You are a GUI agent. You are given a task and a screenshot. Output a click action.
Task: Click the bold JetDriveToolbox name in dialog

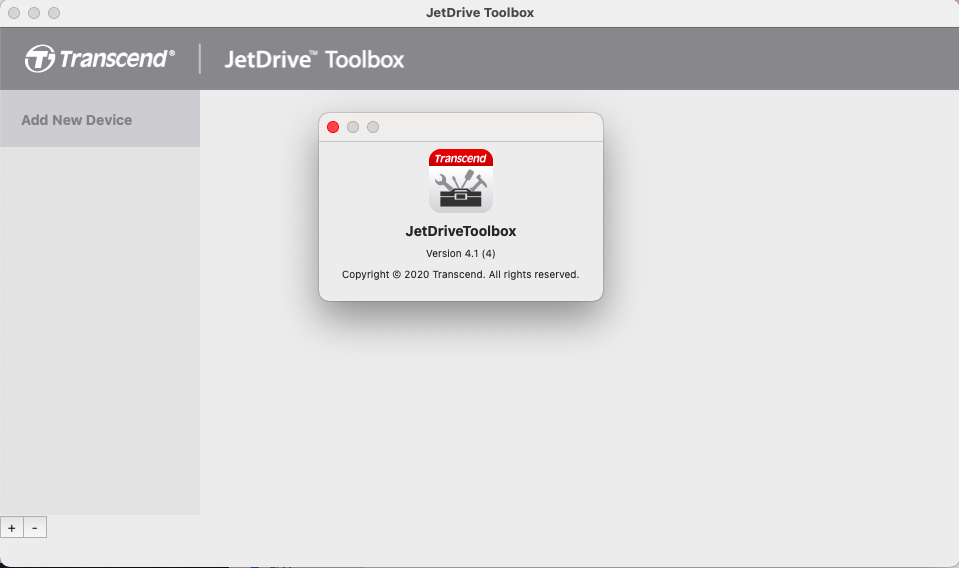(461, 231)
